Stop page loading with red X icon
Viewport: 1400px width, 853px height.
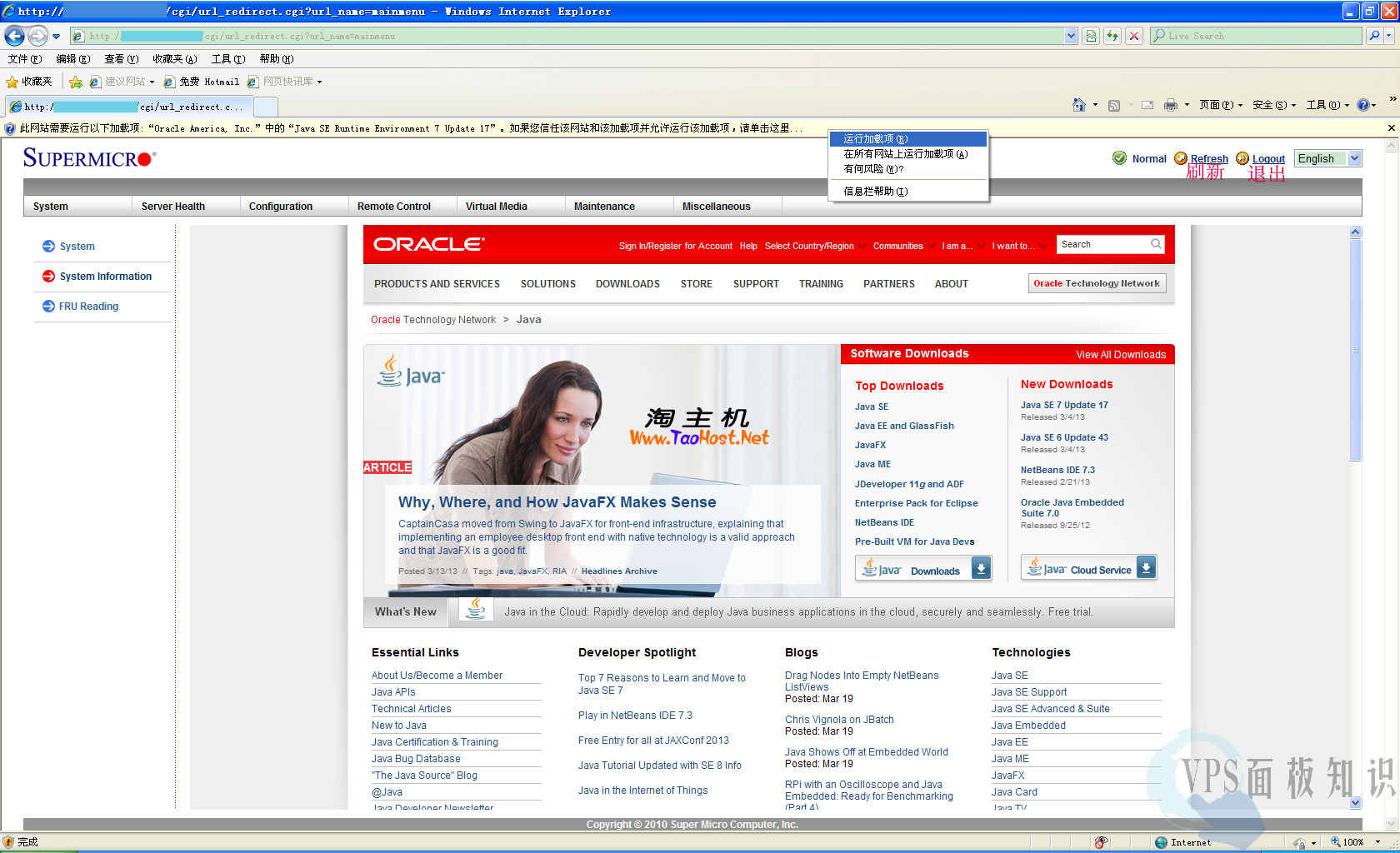coord(1134,36)
